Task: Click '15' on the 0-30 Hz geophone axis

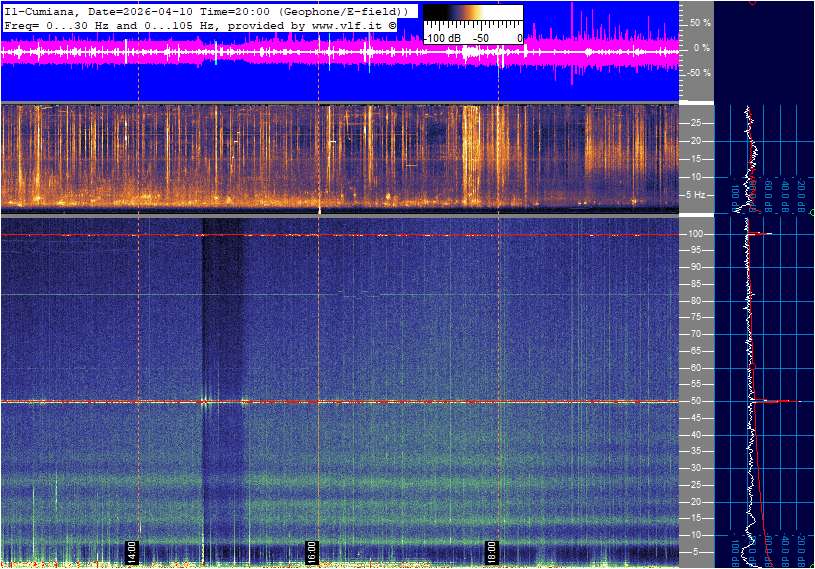Action: click(x=695, y=159)
